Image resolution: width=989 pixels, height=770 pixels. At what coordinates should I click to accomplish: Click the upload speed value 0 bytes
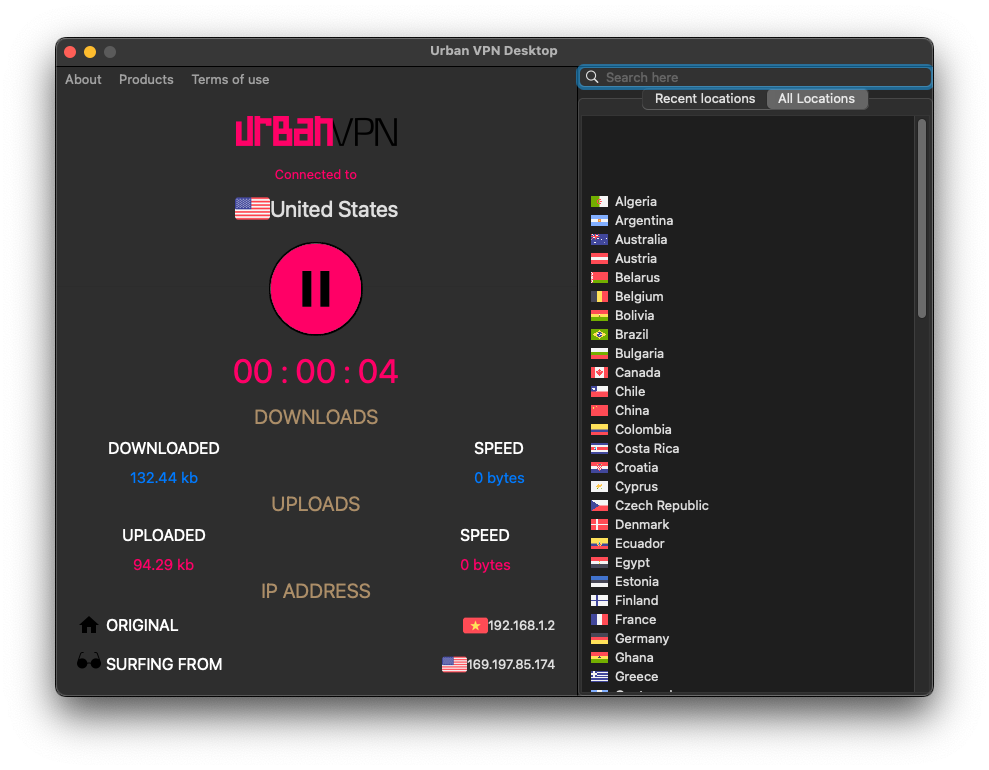[485, 565]
